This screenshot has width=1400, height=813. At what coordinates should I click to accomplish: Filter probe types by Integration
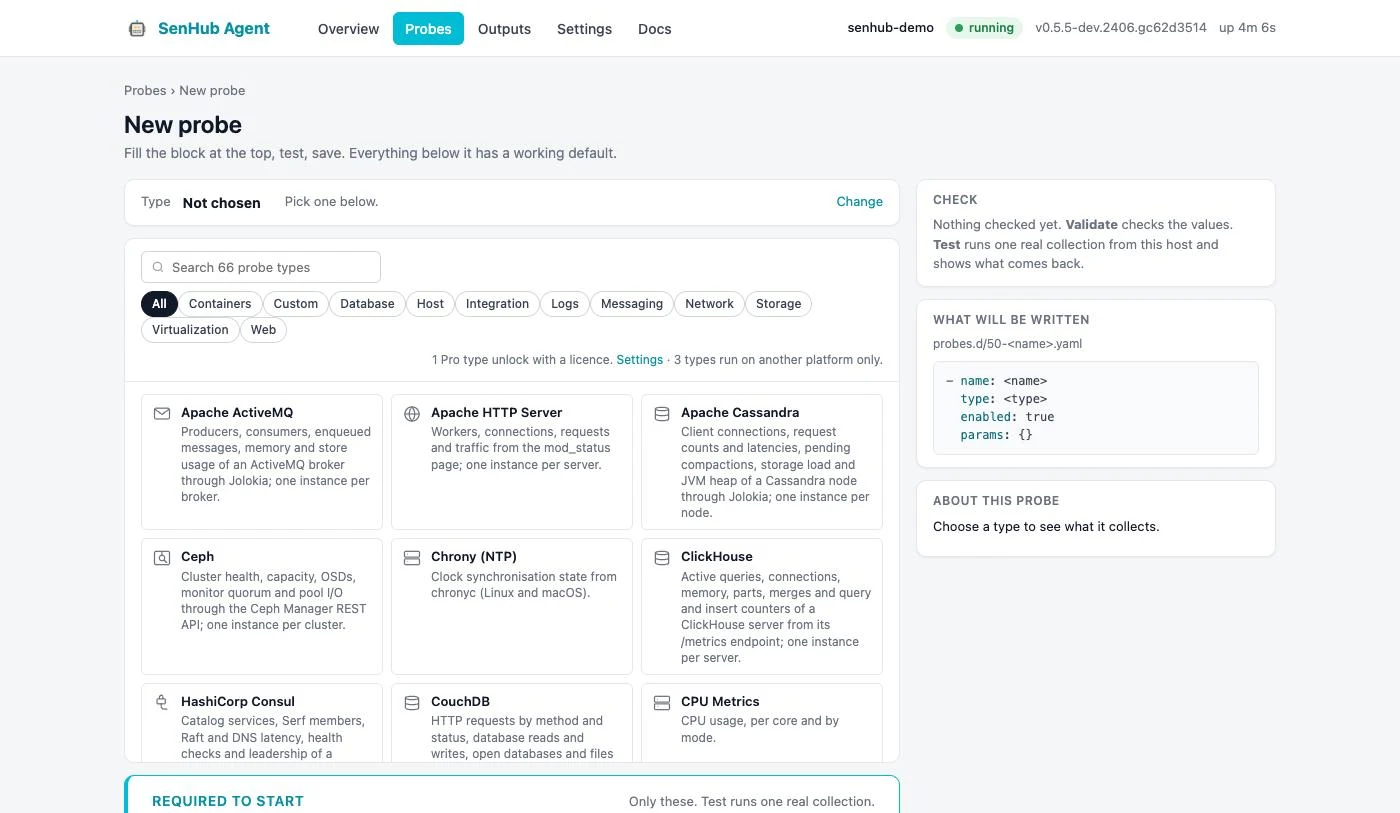[x=497, y=304]
